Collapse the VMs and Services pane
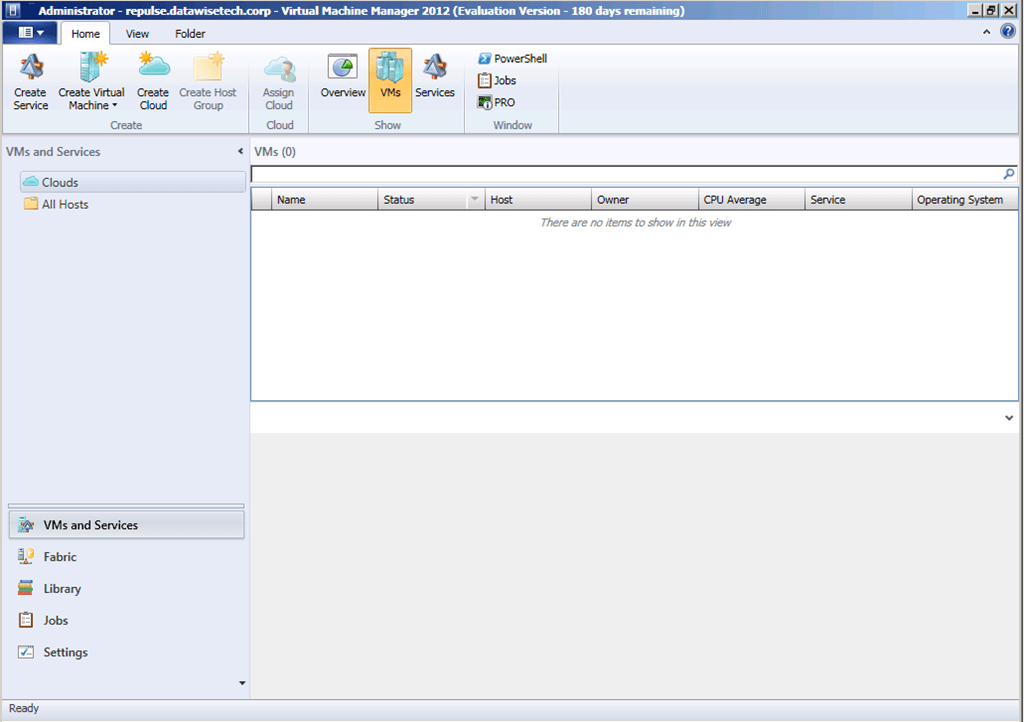 [240, 151]
